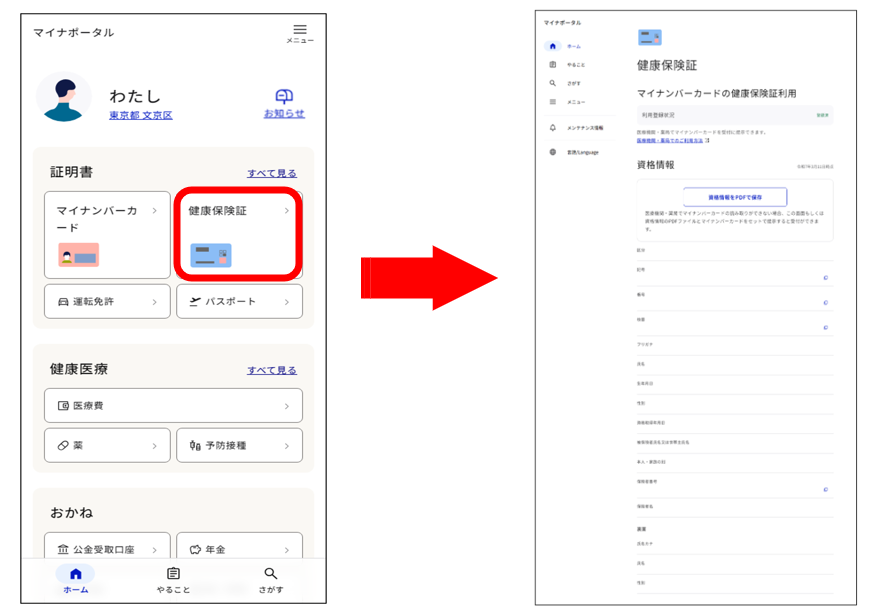Open メニュー lines icon in the sidebar
Viewport: 873px width, 614px height.
[552, 102]
